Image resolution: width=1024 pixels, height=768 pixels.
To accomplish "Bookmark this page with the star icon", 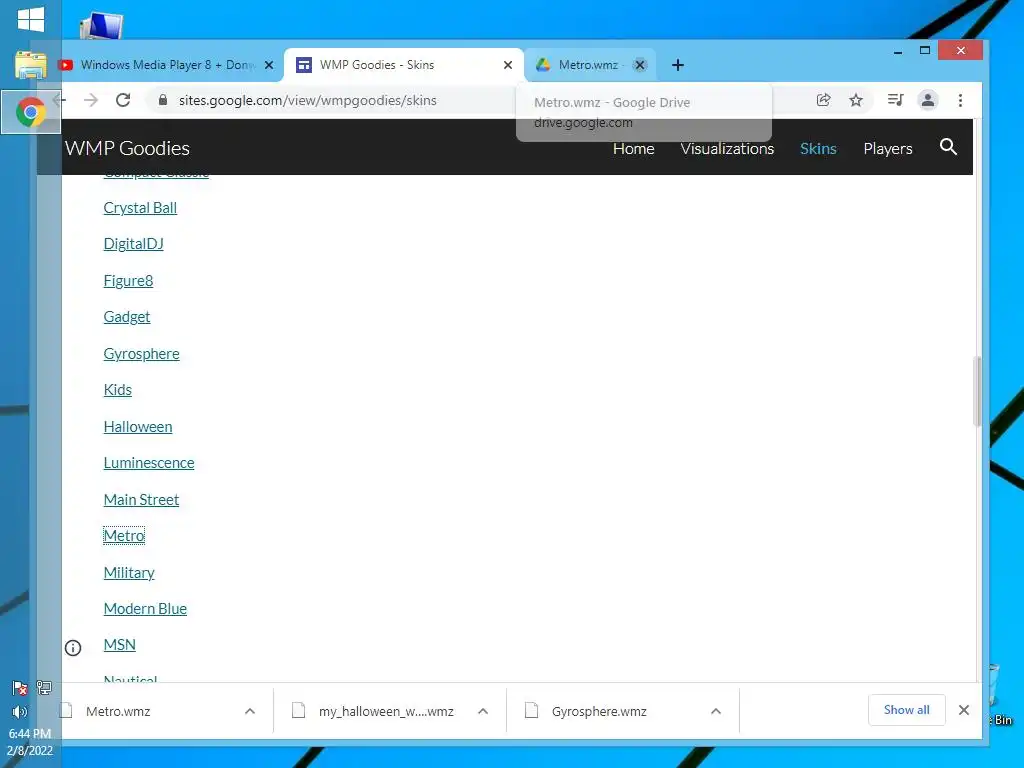I will click(x=856, y=100).
